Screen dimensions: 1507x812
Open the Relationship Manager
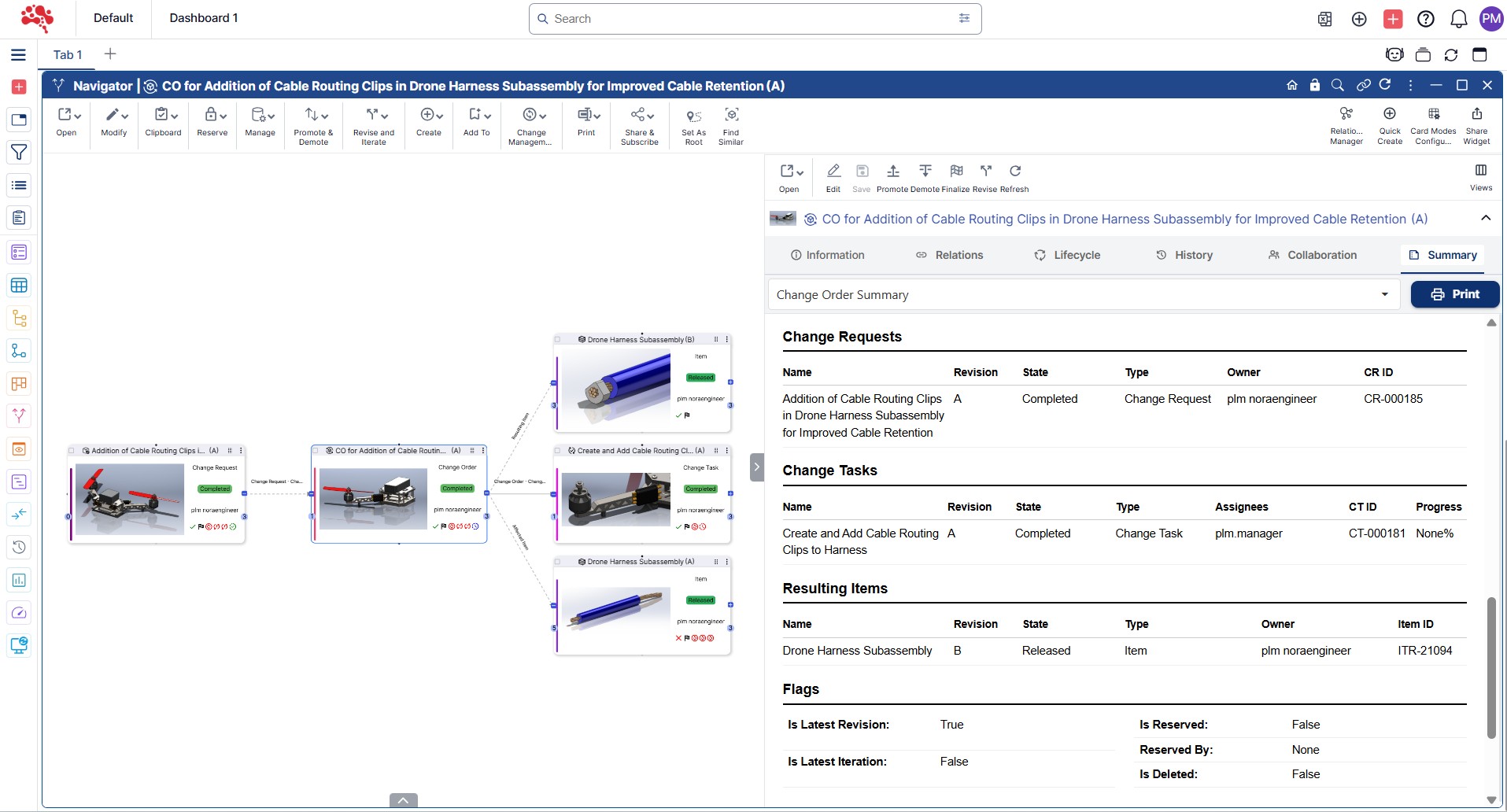[x=1346, y=115]
